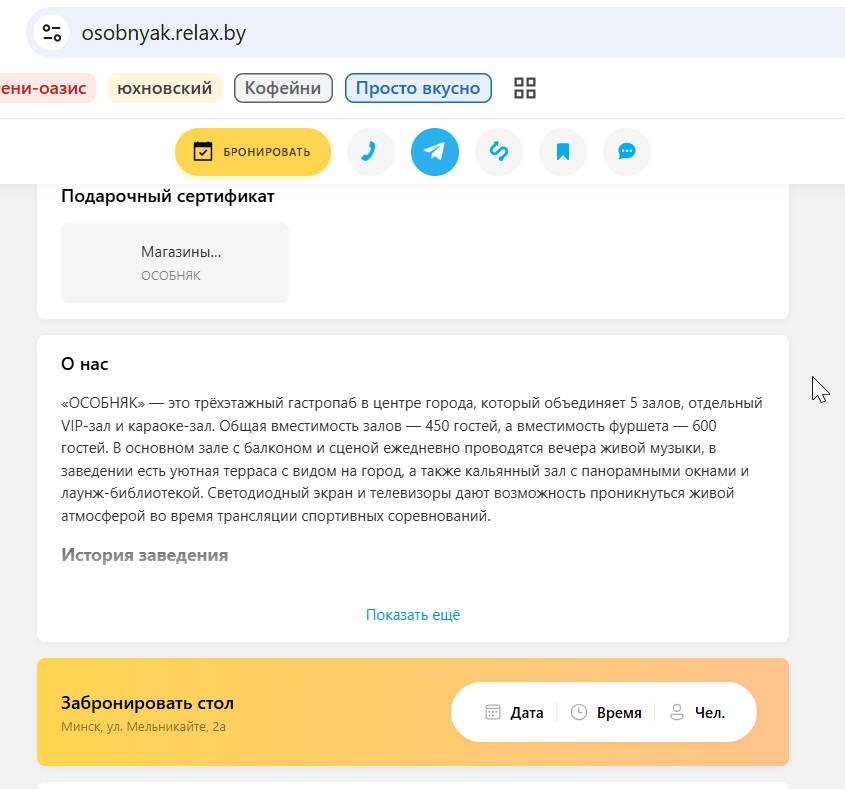Click the yellow БРОНИРОВАТЬ button
This screenshot has height=789, width=845.
253,152
